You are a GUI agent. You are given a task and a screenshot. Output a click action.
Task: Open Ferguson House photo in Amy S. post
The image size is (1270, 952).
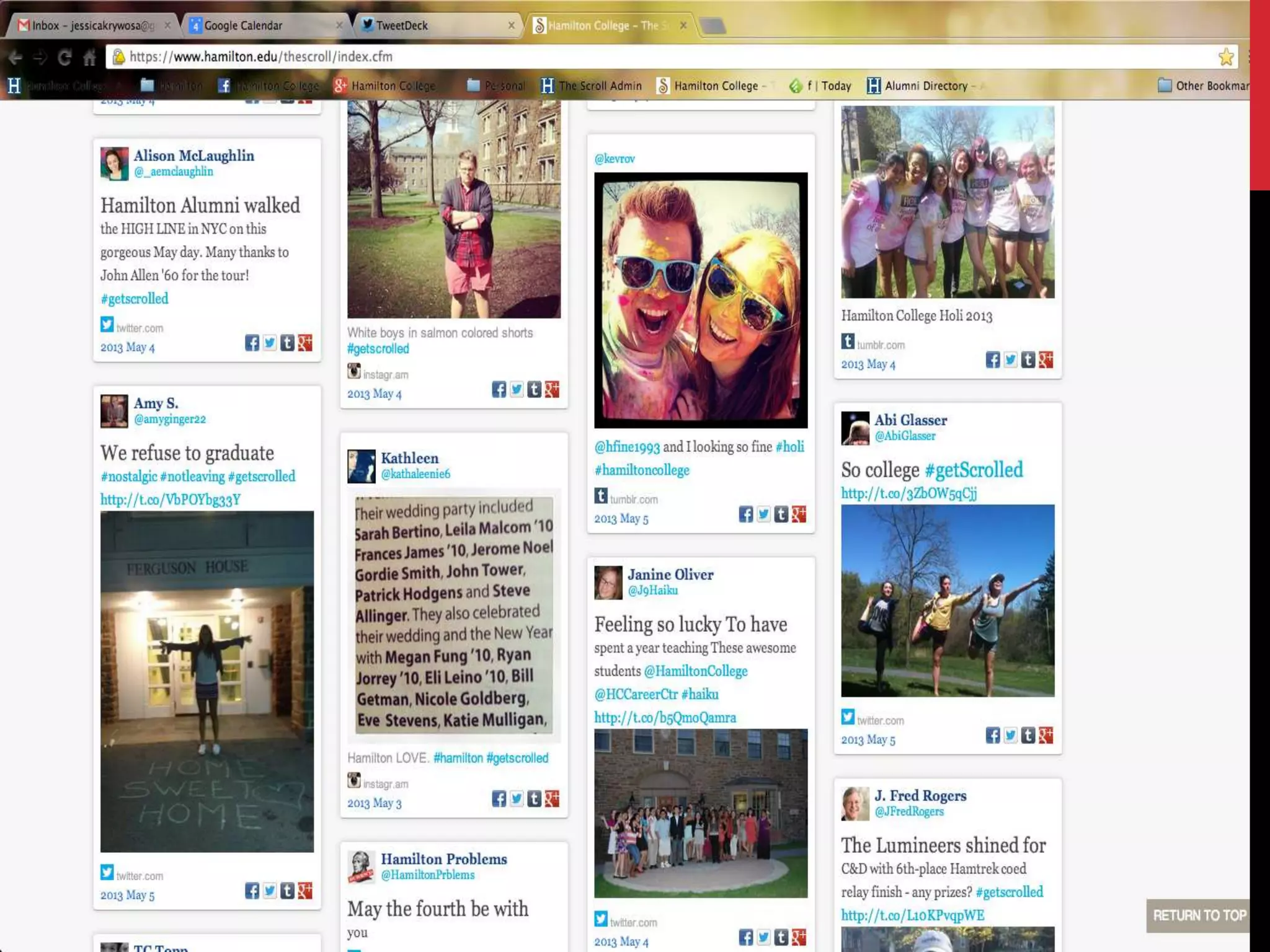click(207, 681)
